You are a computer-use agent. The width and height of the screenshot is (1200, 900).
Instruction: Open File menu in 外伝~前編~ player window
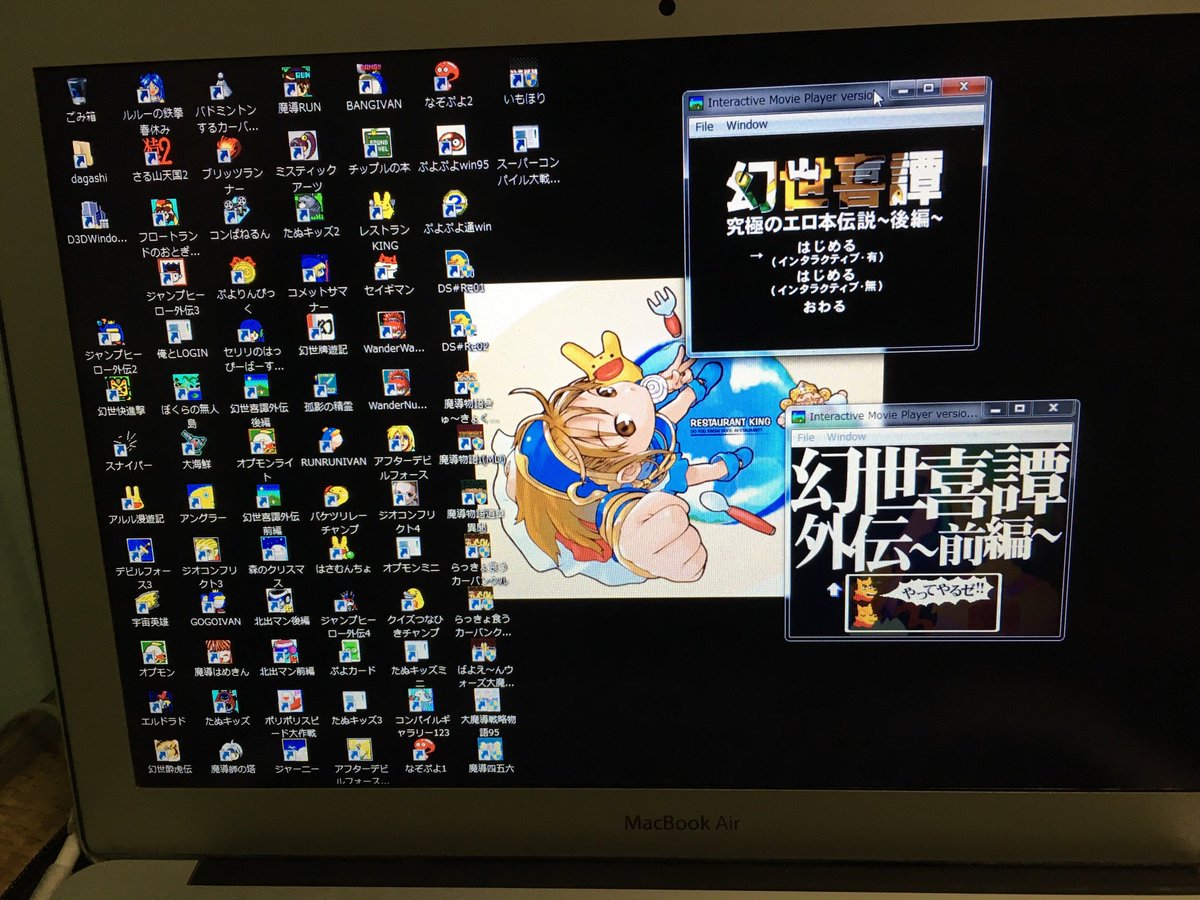tap(805, 437)
